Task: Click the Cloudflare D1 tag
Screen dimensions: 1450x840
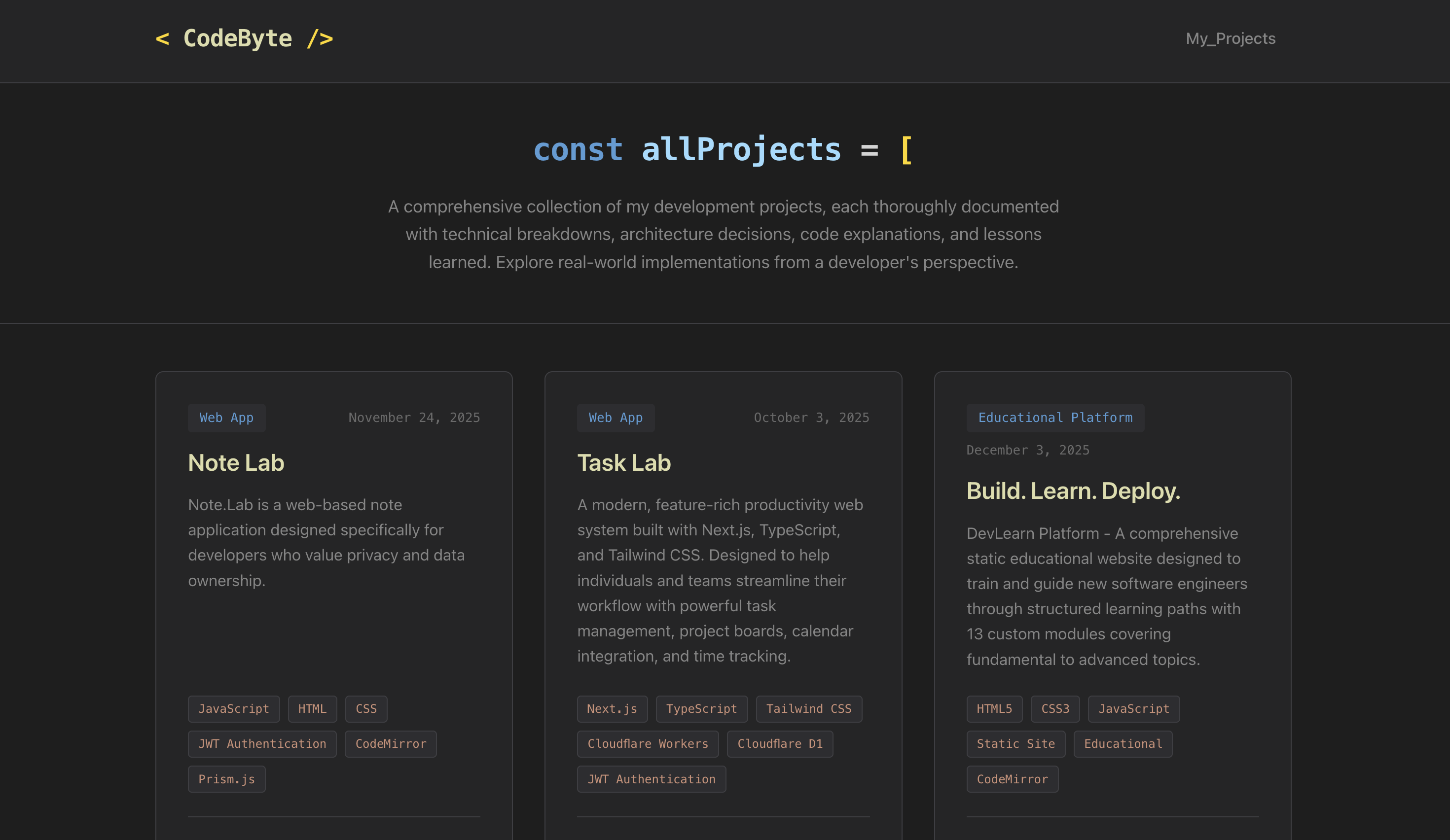Action: pos(780,743)
